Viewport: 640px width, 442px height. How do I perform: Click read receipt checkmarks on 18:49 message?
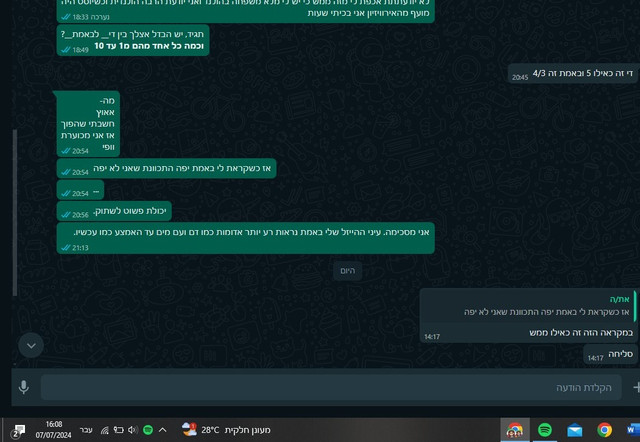66,50
